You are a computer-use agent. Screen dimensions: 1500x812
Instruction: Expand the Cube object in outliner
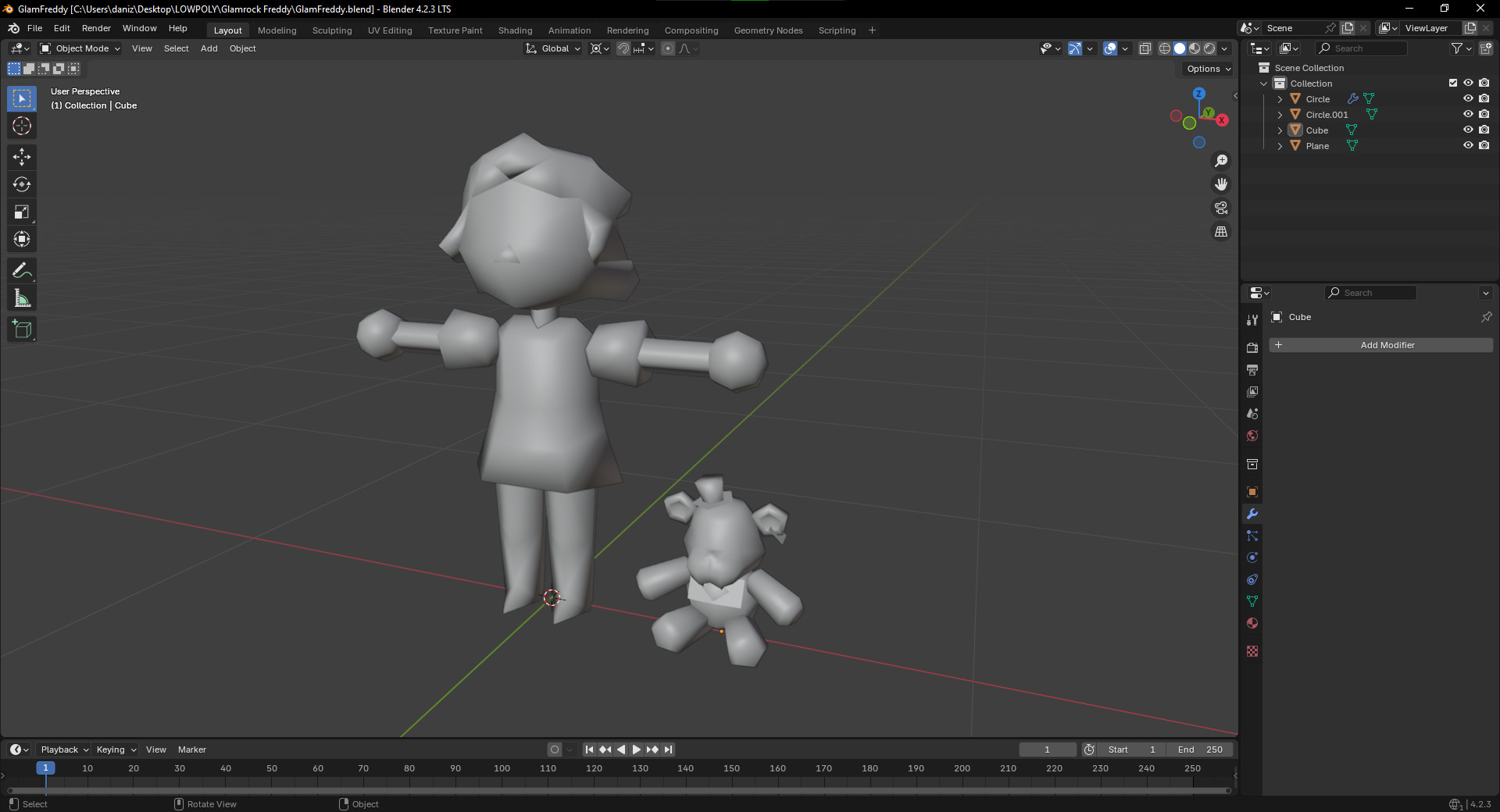coord(1280,130)
